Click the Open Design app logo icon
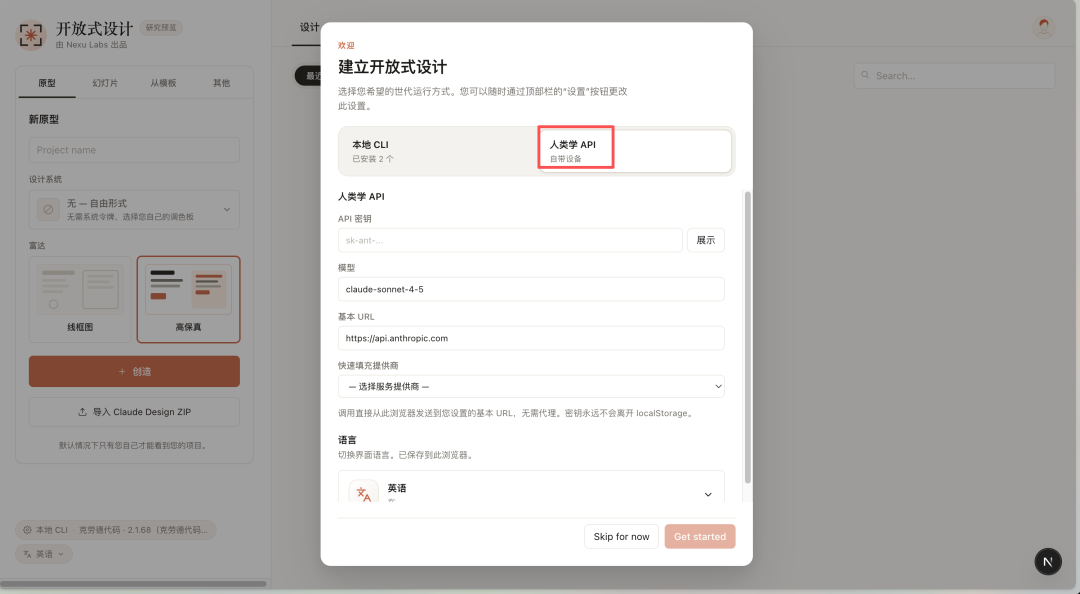The height and width of the screenshot is (594, 1080). point(31,35)
